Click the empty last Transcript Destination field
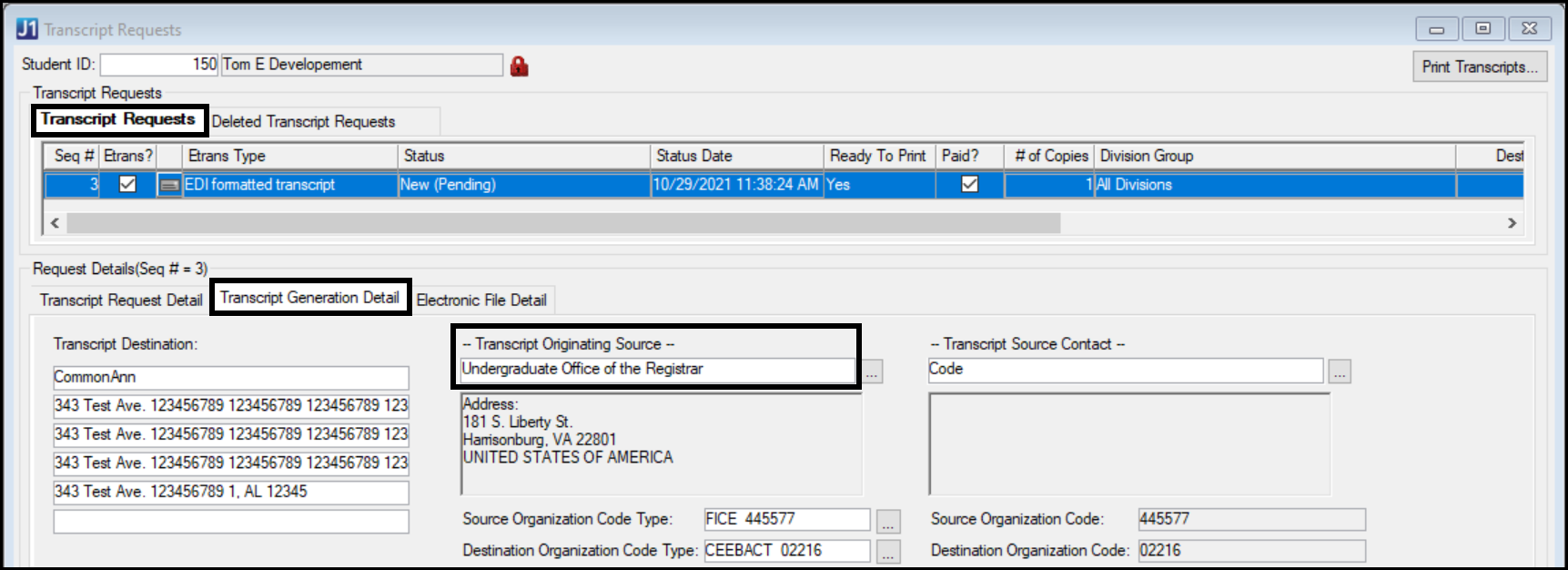Image resolution: width=1568 pixels, height=570 pixels. click(231, 521)
